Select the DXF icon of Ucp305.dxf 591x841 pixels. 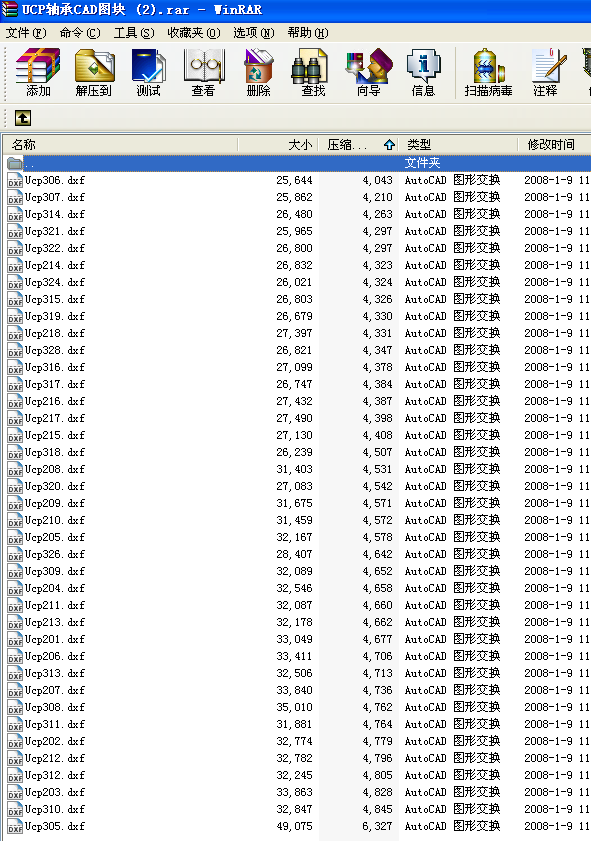[x=15, y=827]
